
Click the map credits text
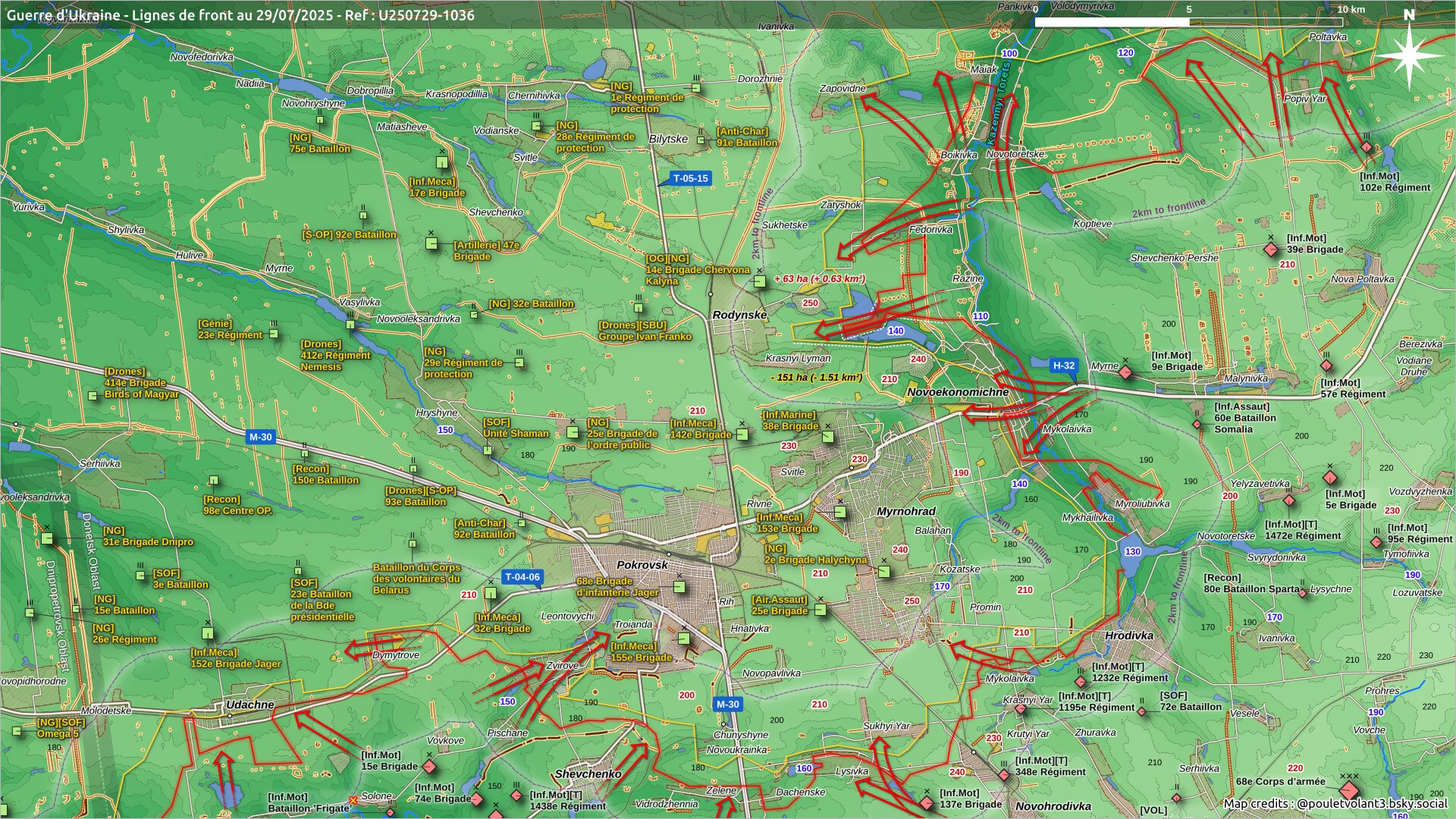(1335, 803)
